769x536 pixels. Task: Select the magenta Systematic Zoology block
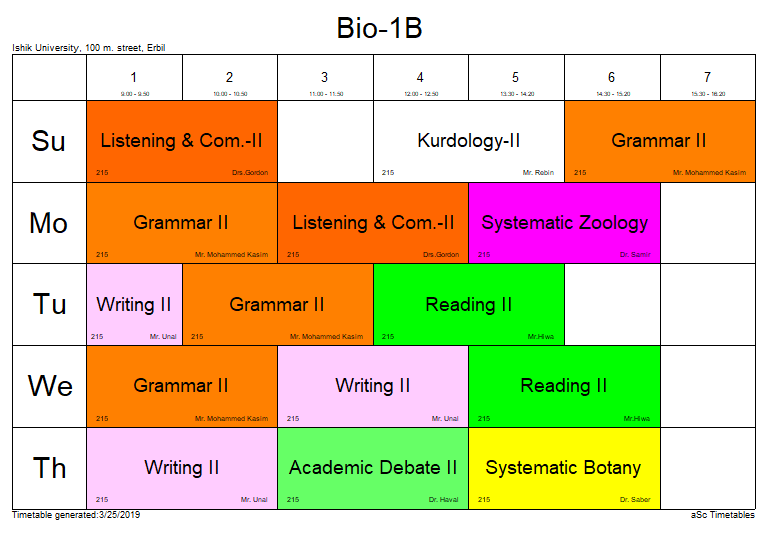click(564, 223)
